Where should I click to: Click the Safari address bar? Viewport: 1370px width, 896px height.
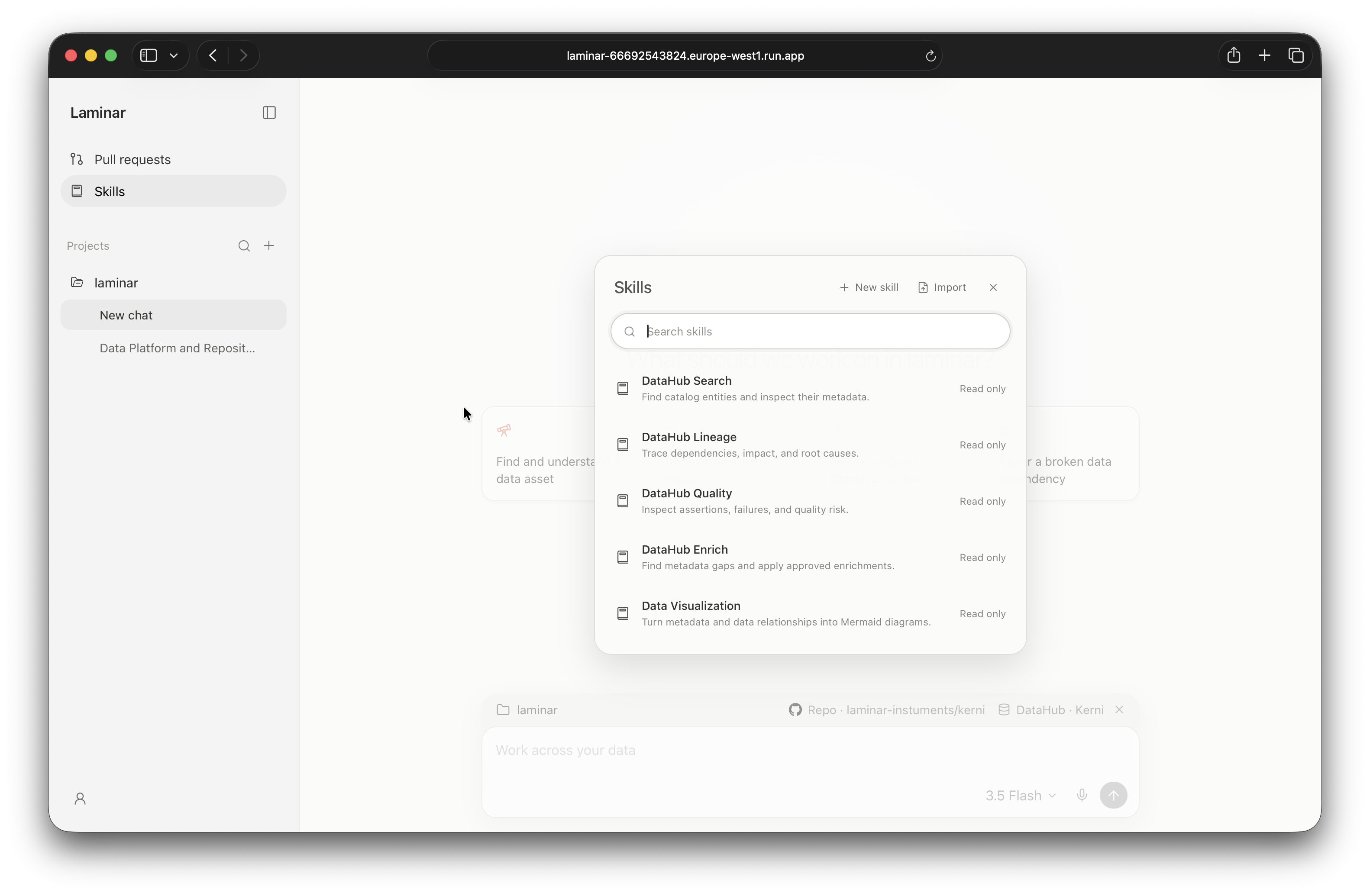[685, 56]
